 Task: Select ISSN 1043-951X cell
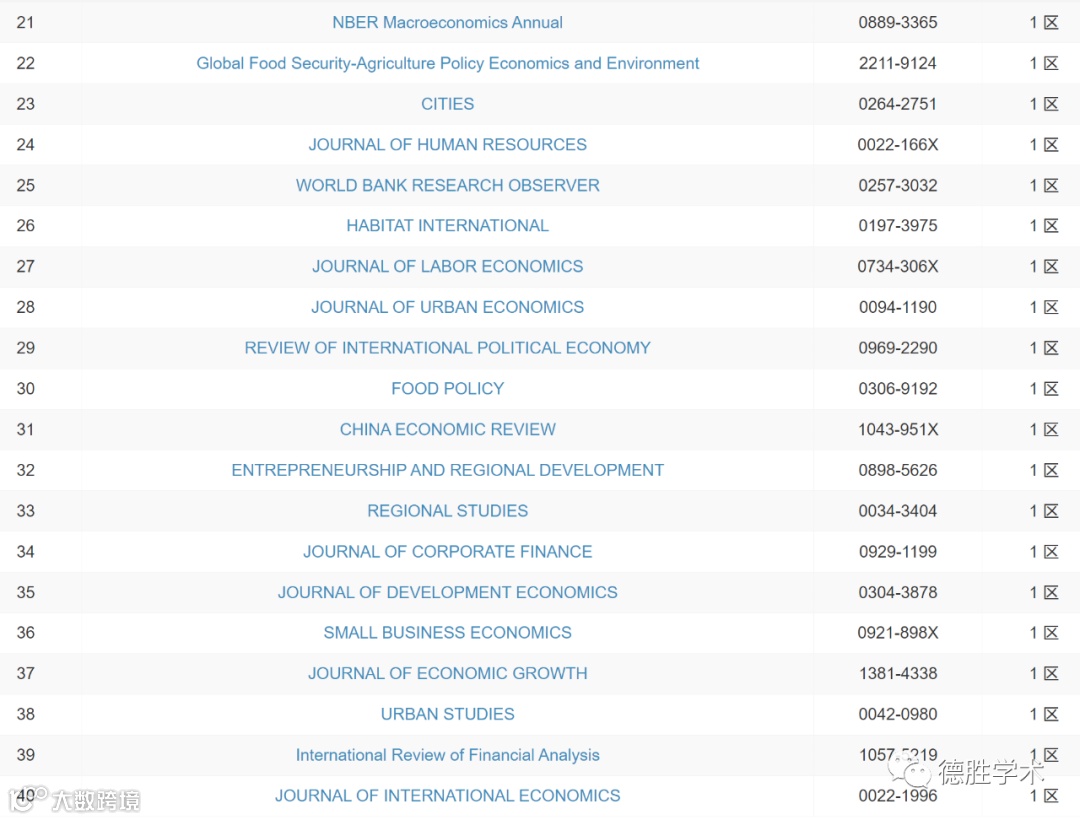point(897,429)
